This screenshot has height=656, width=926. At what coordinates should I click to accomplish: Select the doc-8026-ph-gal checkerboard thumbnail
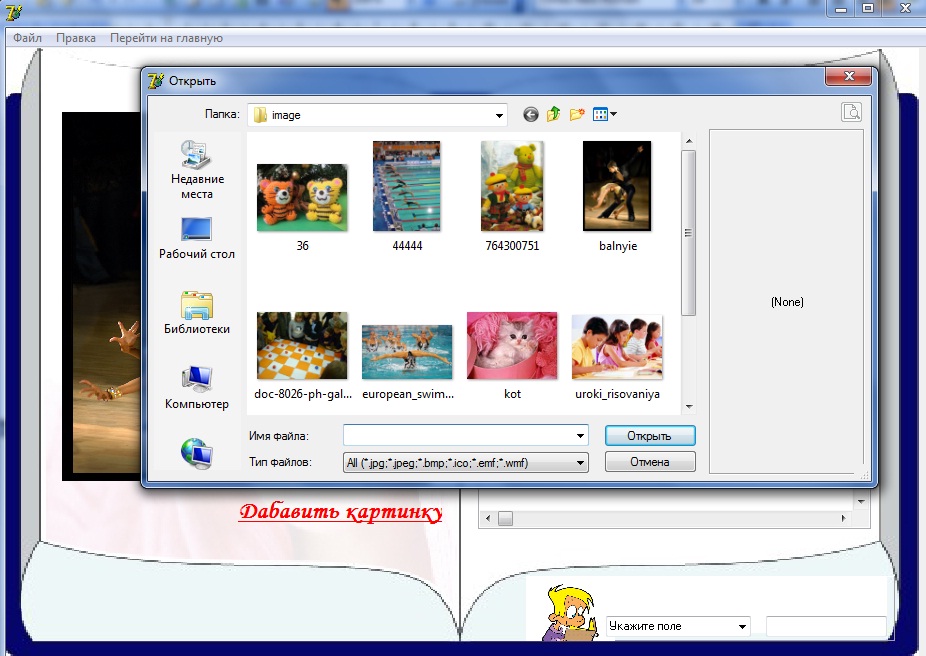point(302,345)
